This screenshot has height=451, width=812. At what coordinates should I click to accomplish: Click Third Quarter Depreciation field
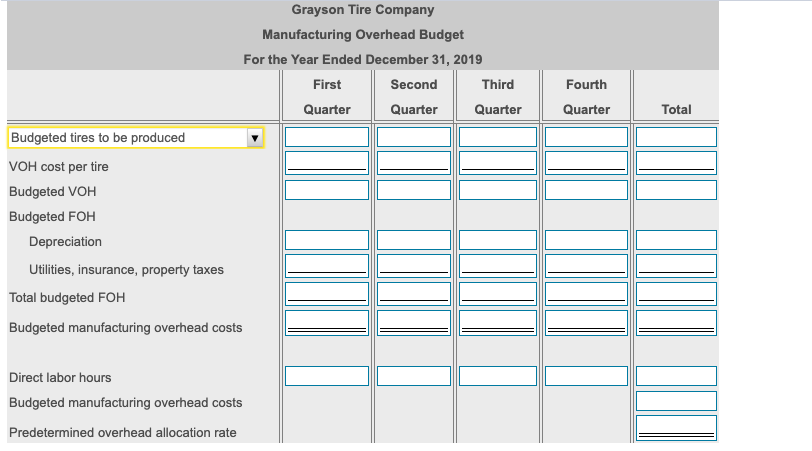[498, 240]
